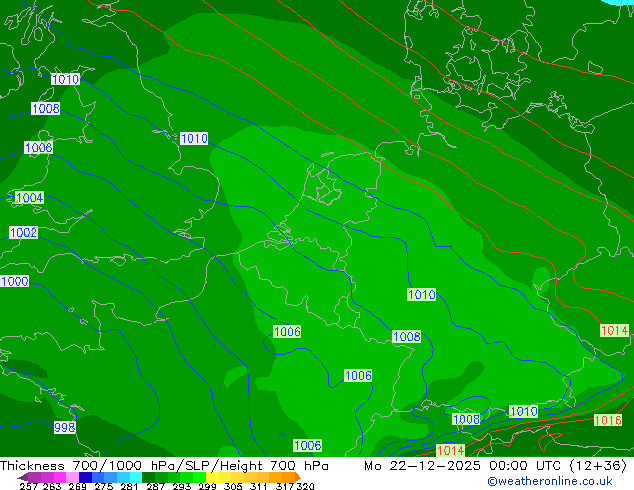634x490 pixels.
Task: Click the legend value 281
Action: click(129, 486)
